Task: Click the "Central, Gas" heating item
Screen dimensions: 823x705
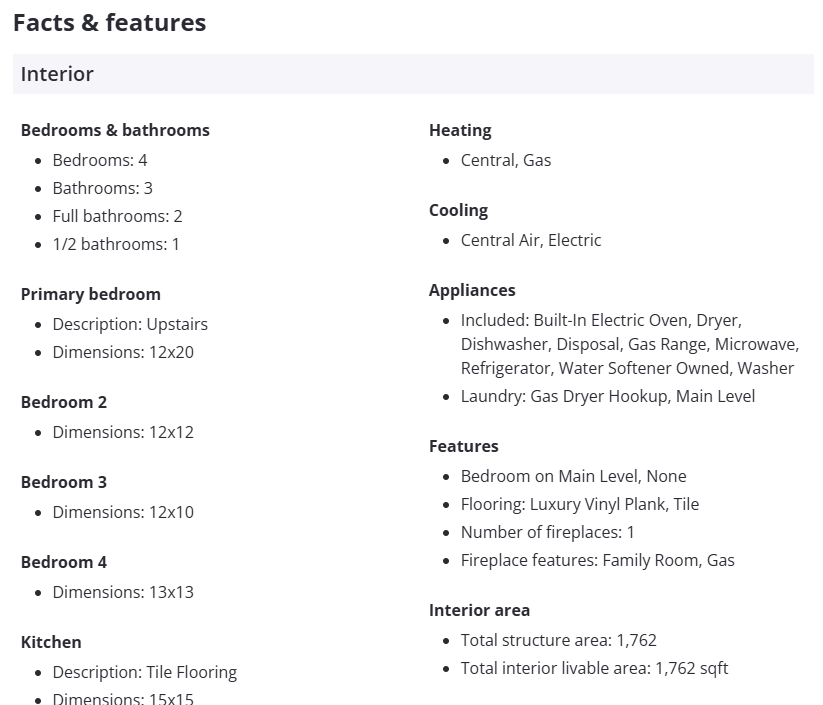Action: pos(506,160)
